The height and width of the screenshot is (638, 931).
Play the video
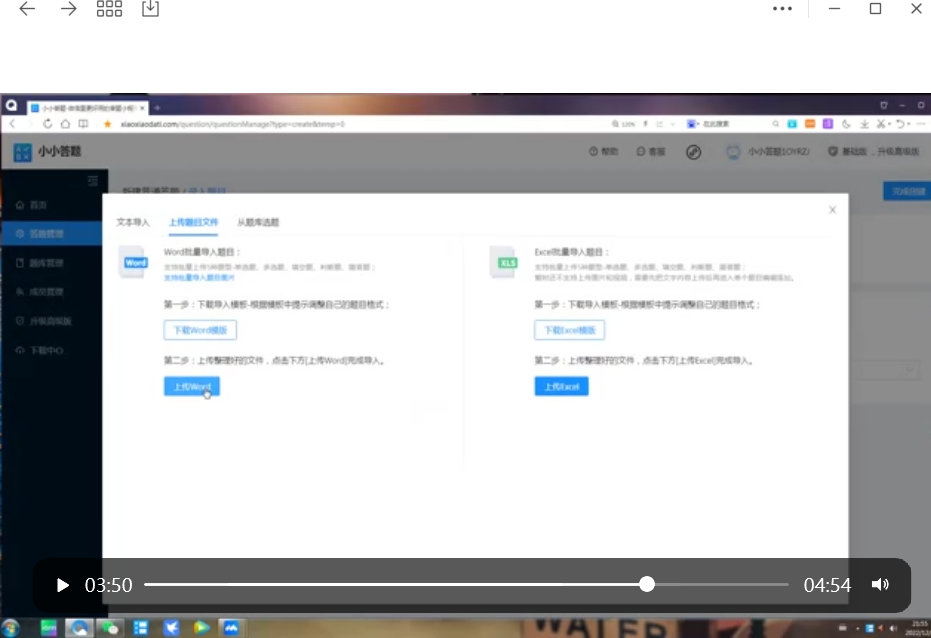tap(62, 585)
